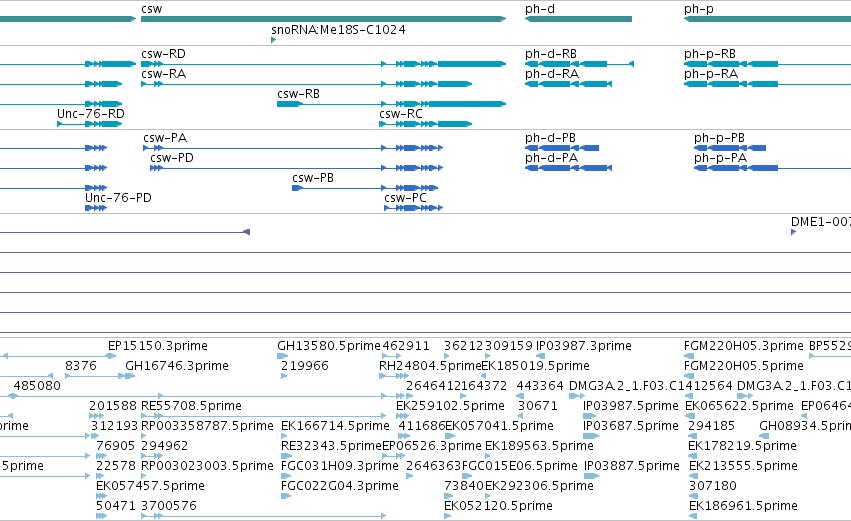
Task: Open the csw-RB transcript label
Action: pyautogui.click(x=299, y=94)
